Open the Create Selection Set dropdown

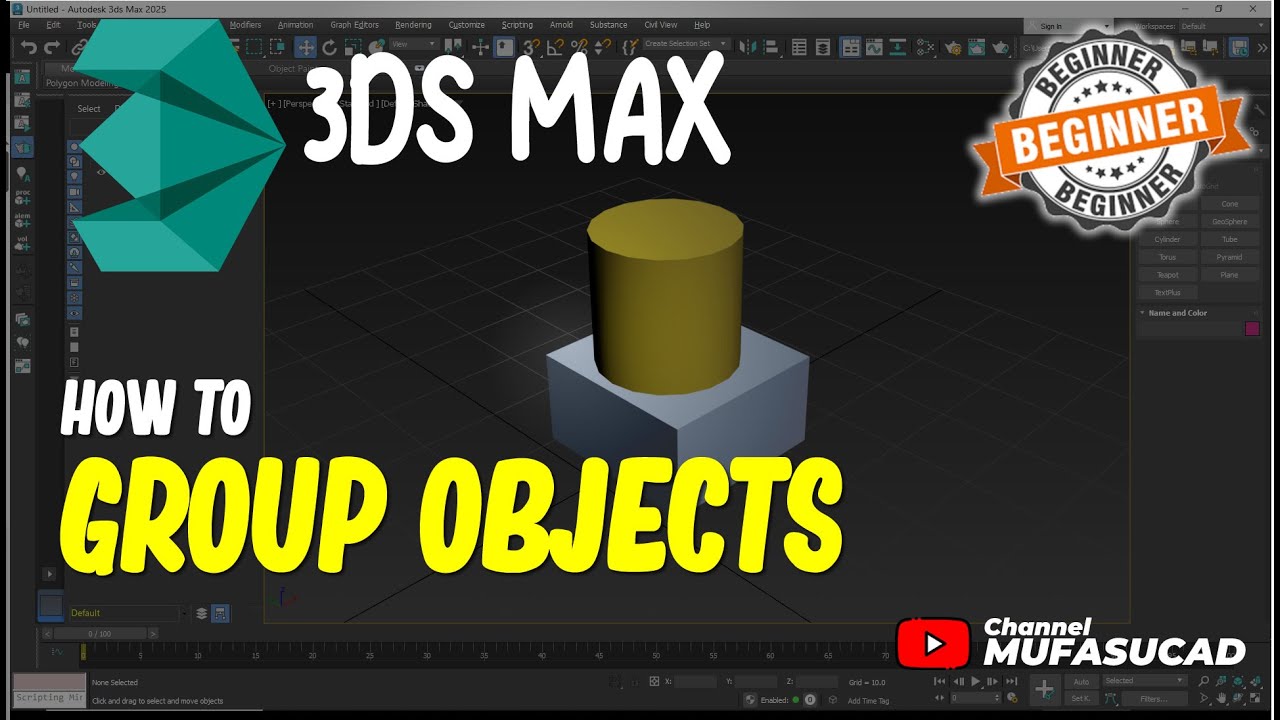[686, 44]
